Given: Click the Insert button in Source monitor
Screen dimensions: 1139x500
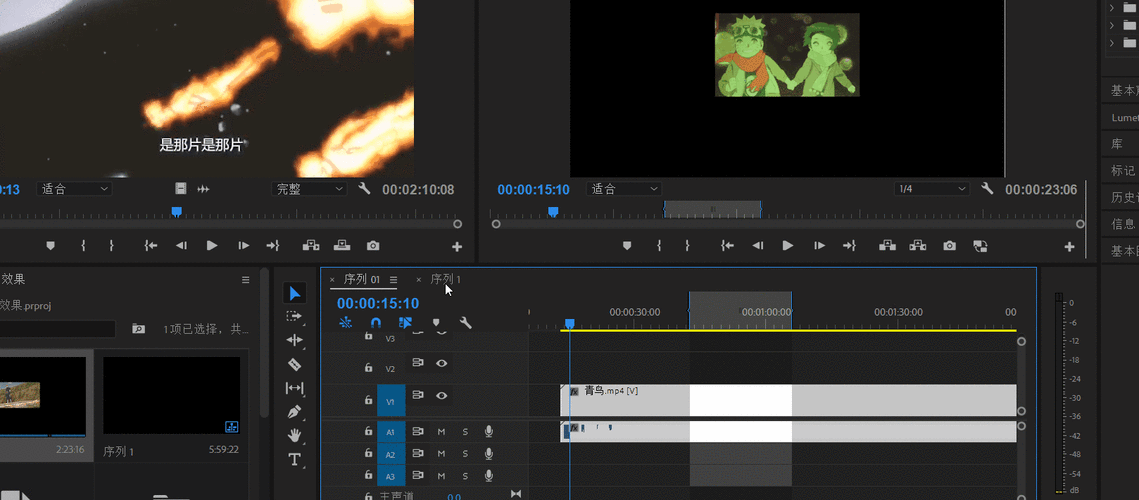Looking at the screenshot, I should [311, 246].
